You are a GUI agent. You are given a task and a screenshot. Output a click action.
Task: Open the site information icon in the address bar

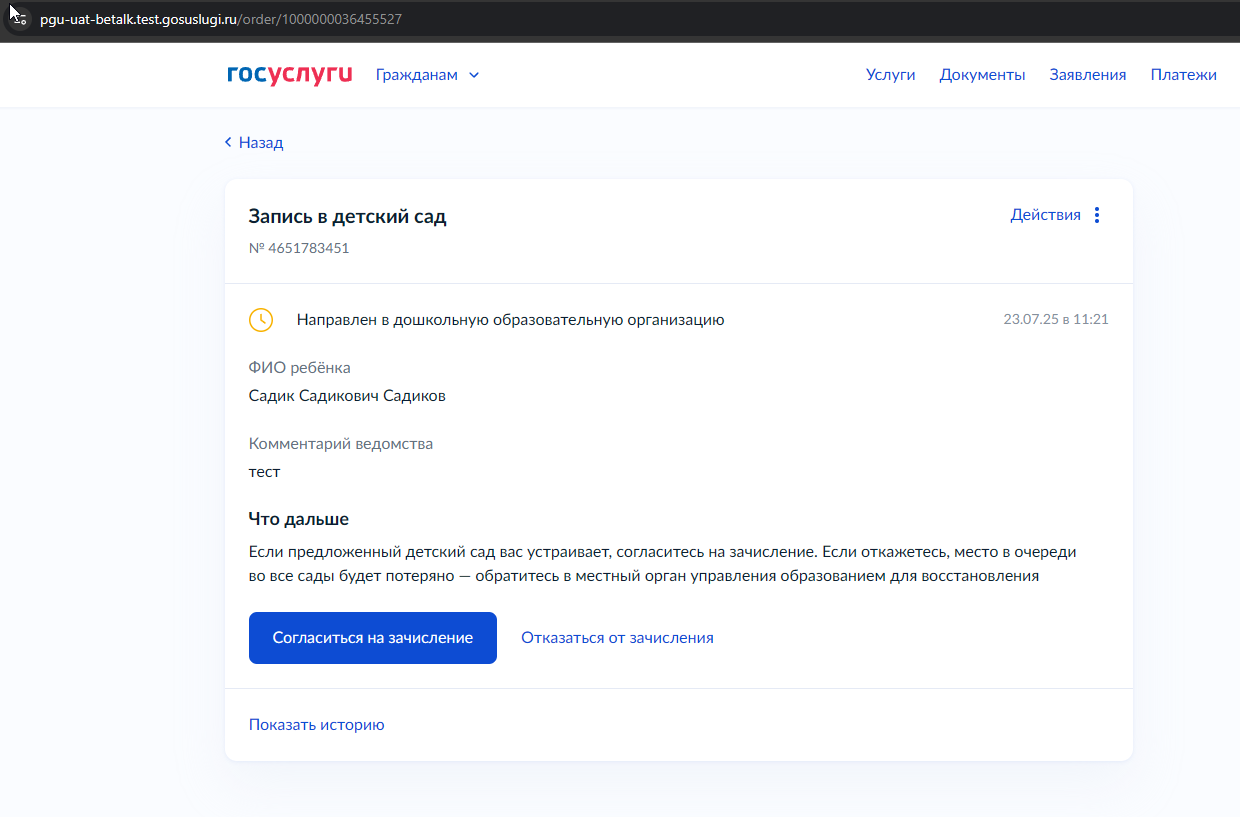coord(18,19)
